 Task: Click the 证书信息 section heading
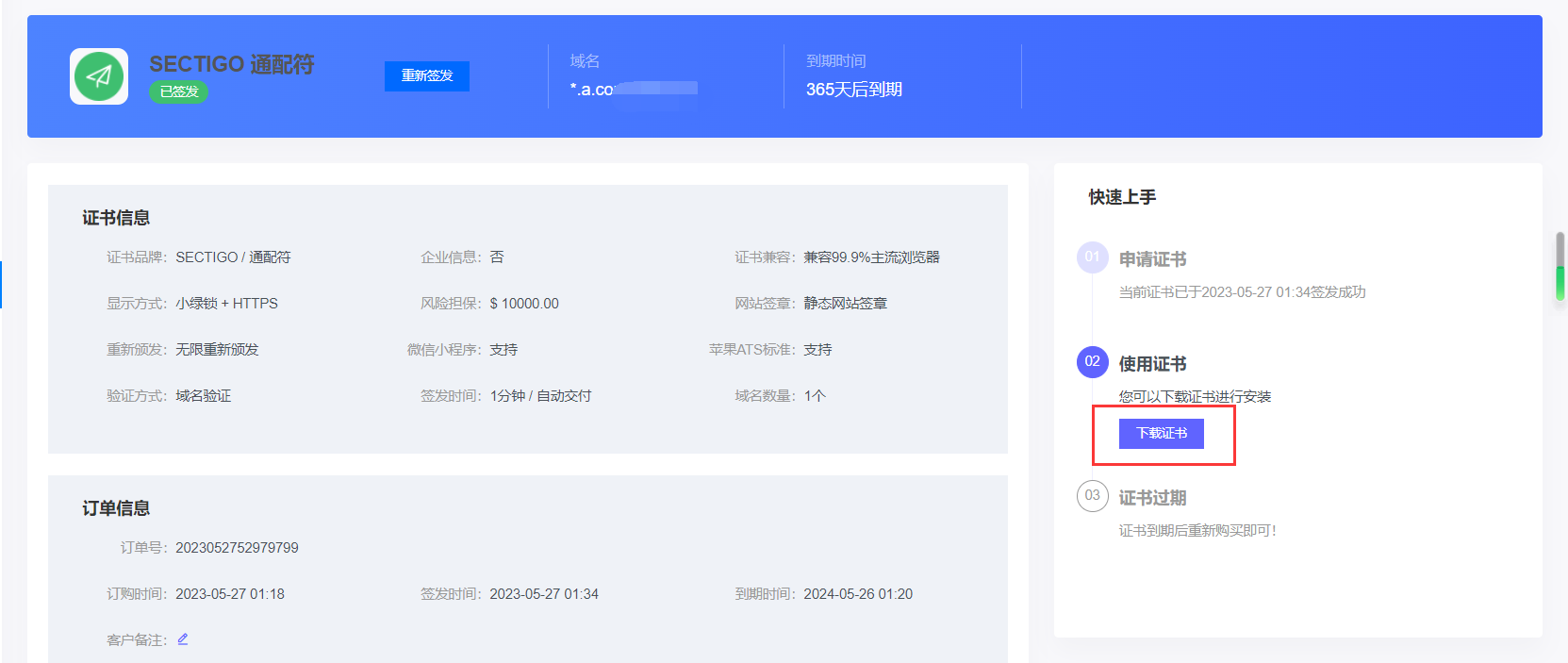tap(116, 218)
